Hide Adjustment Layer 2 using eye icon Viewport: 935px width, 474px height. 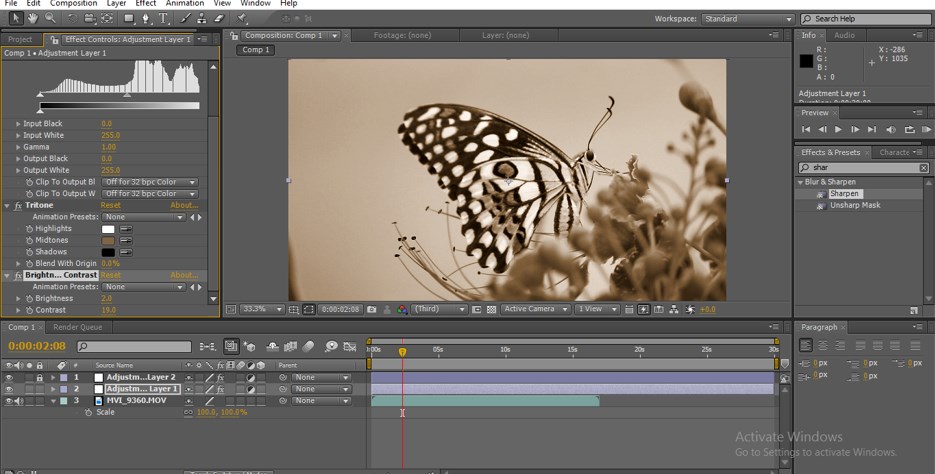[10, 377]
